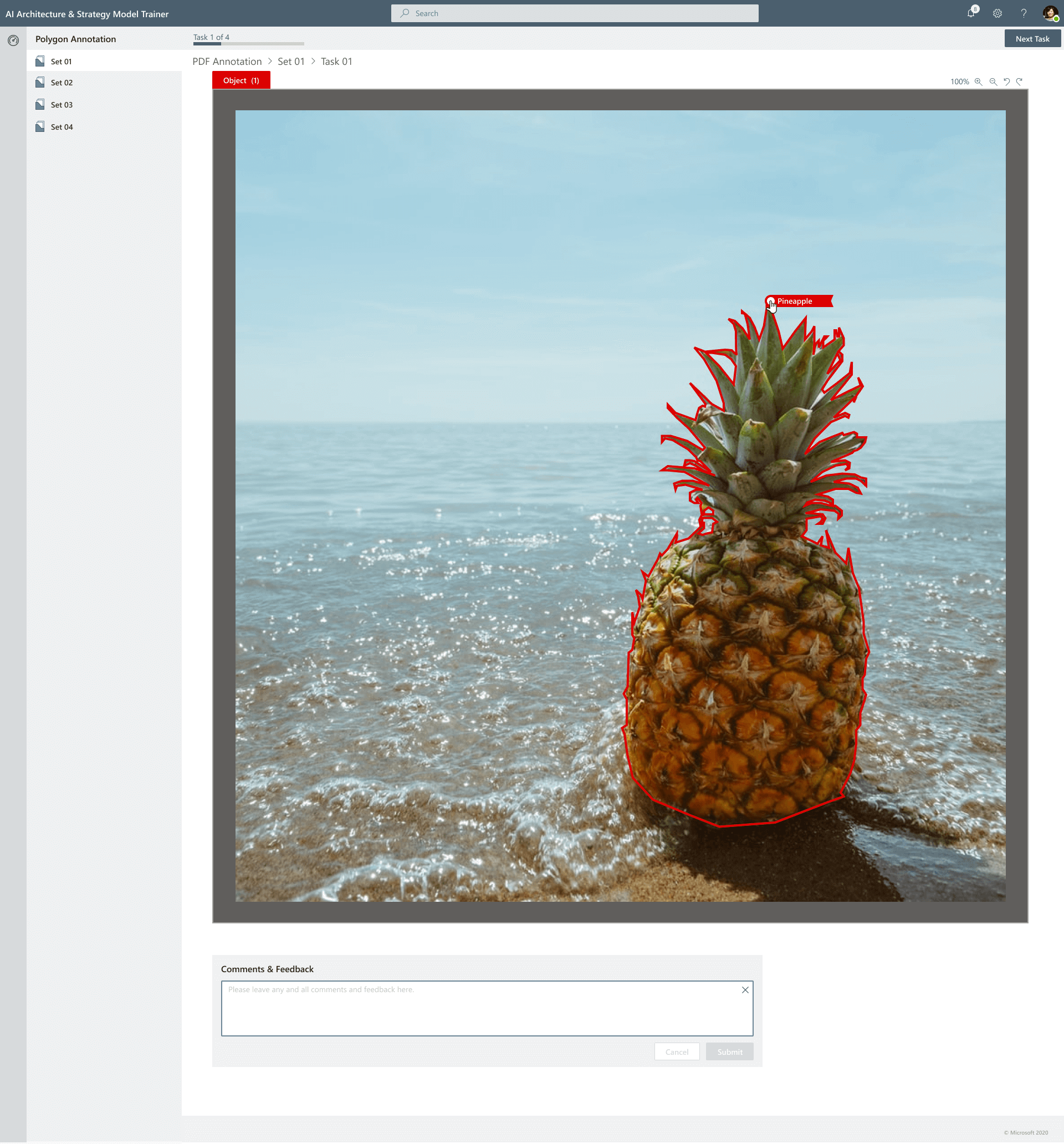Click PDF Annotation breadcrumb link
Screen dimensions: 1064x1144
(227, 62)
